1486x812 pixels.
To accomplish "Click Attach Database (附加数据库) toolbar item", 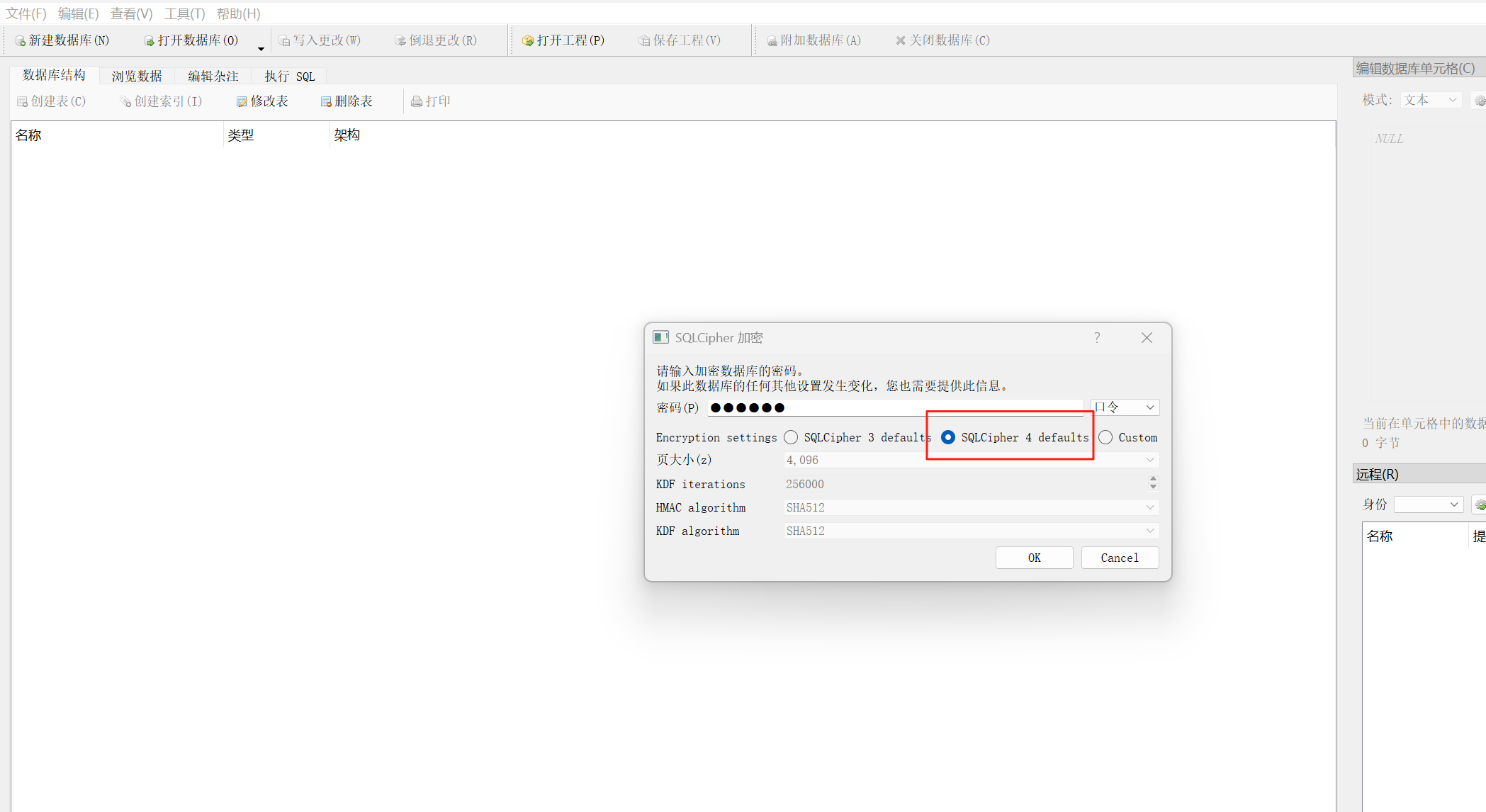I will 814,40.
